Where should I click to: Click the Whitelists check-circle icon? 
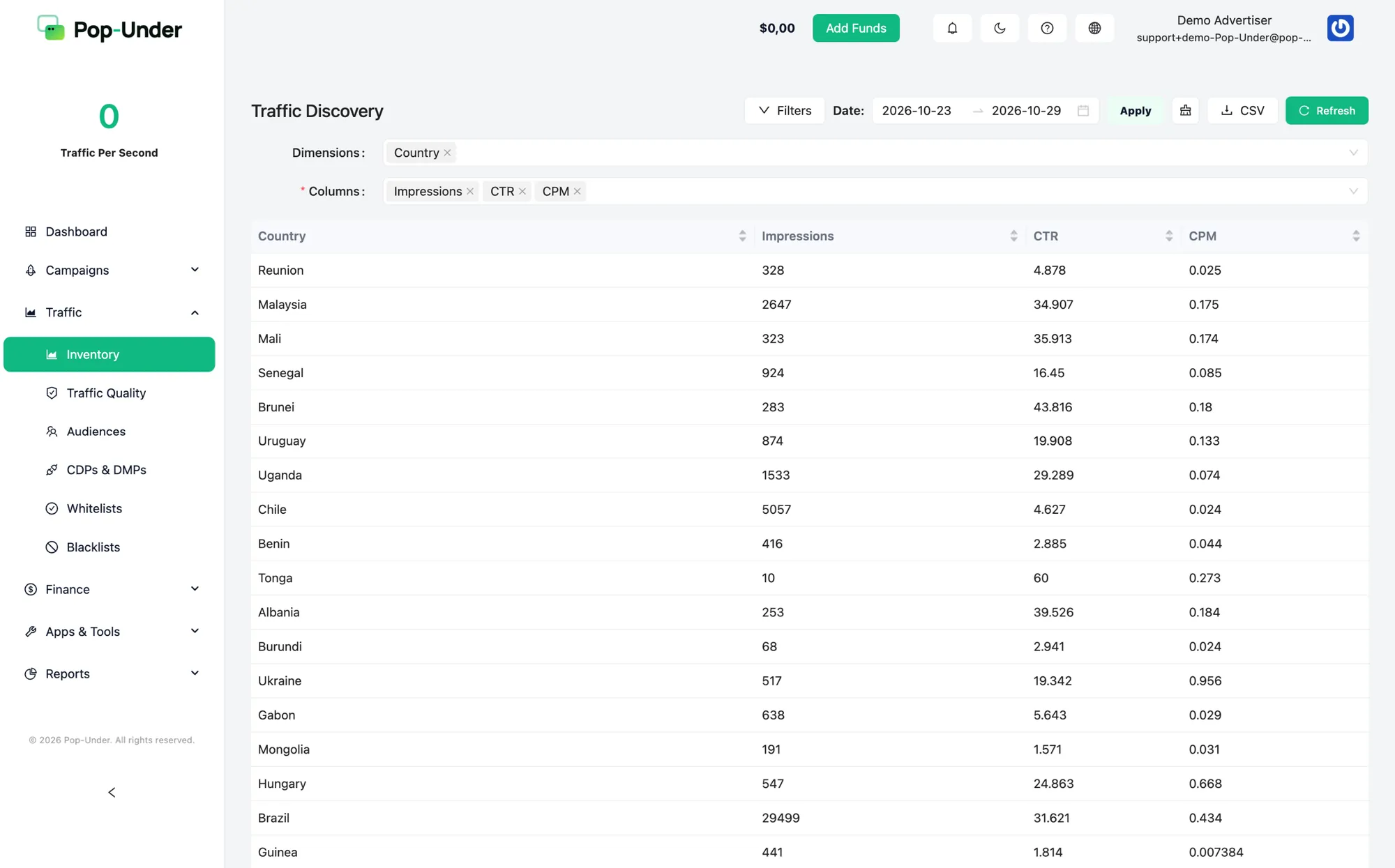(52, 508)
